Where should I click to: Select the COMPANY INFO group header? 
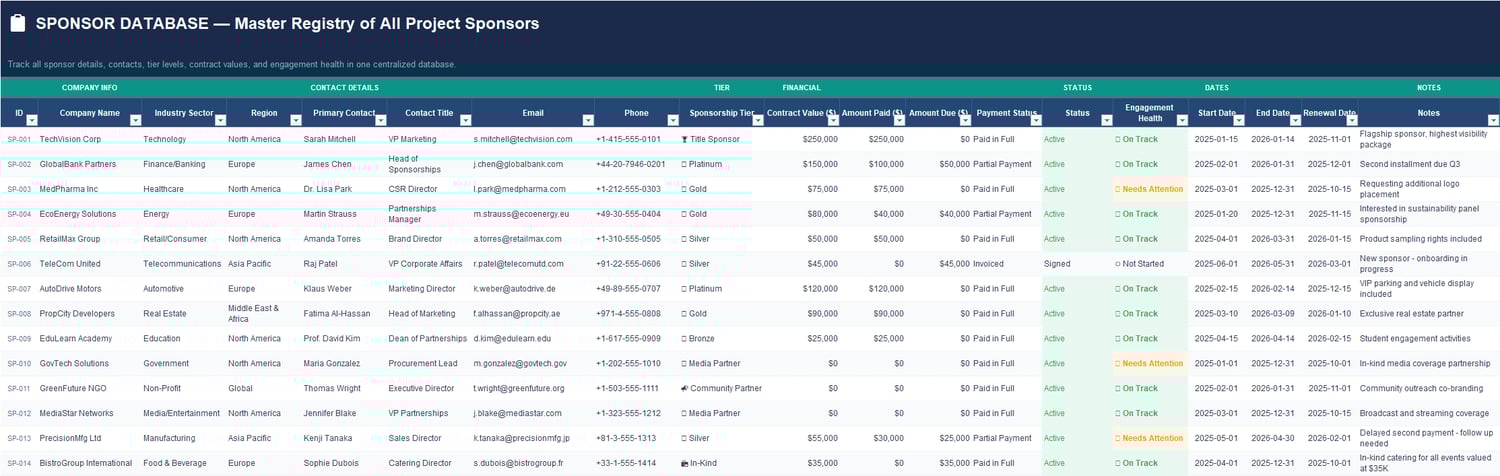[x=89, y=88]
